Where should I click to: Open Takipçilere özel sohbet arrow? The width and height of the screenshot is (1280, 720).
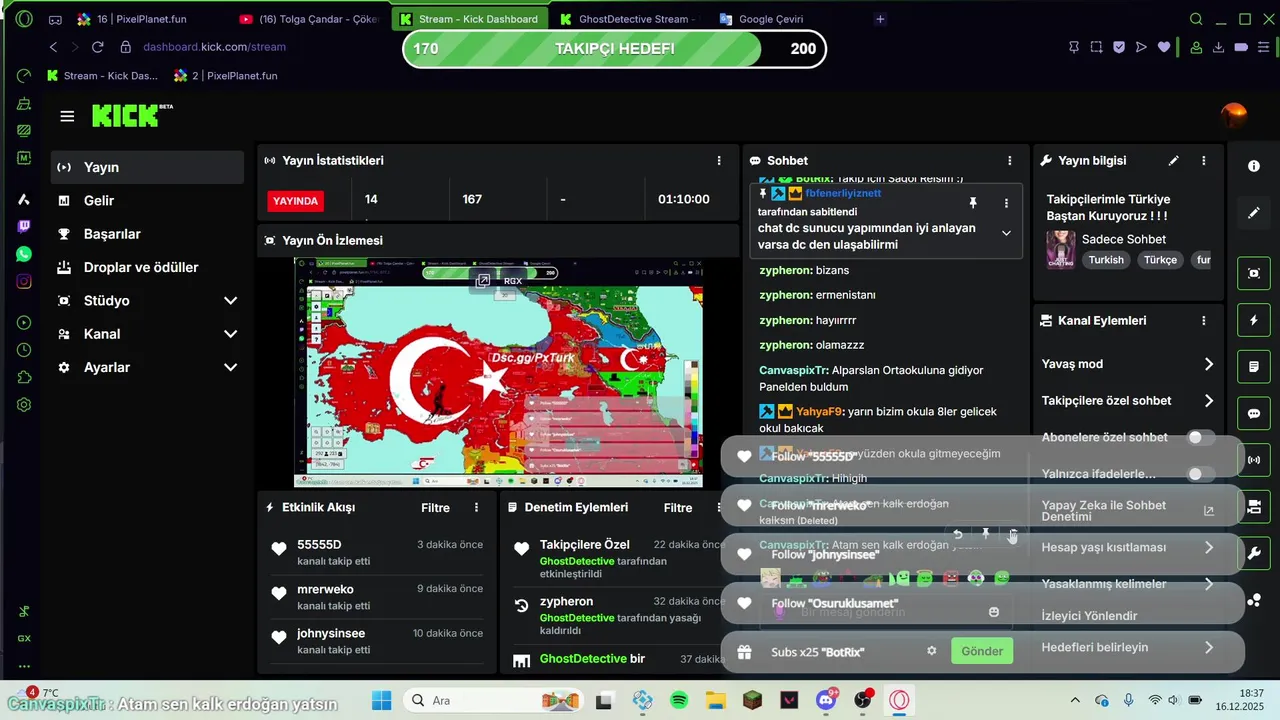click(1208, 400)
